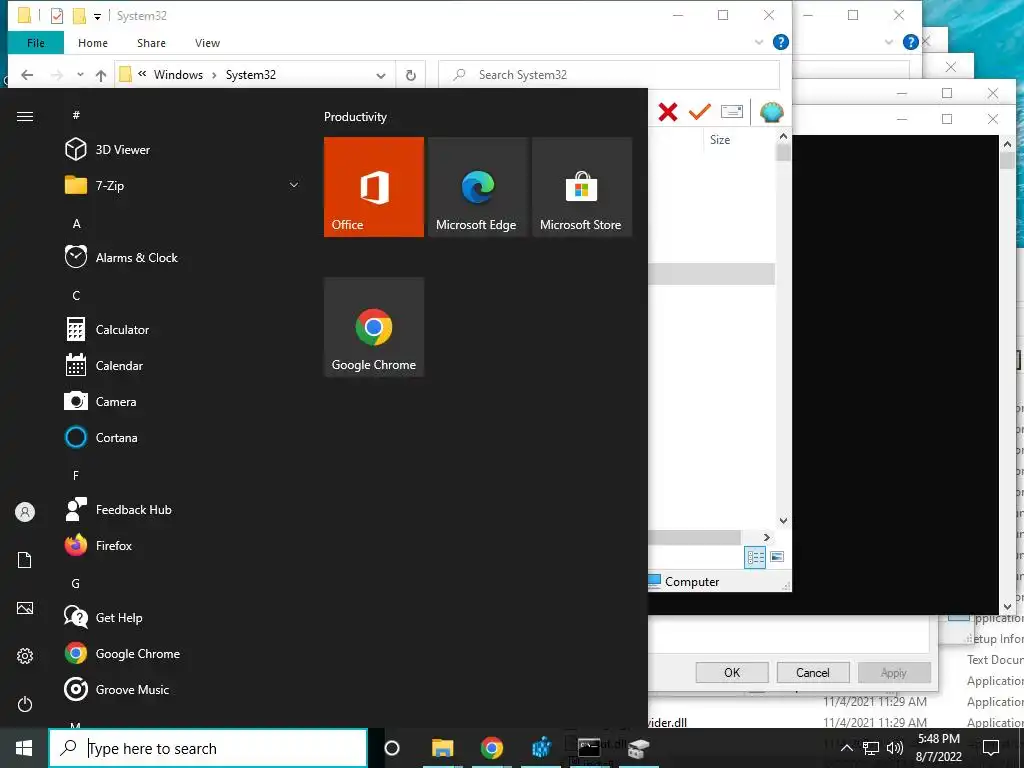Open the View ribbon tab
Screen dimensions: 1024x768
tap(207, 43)
